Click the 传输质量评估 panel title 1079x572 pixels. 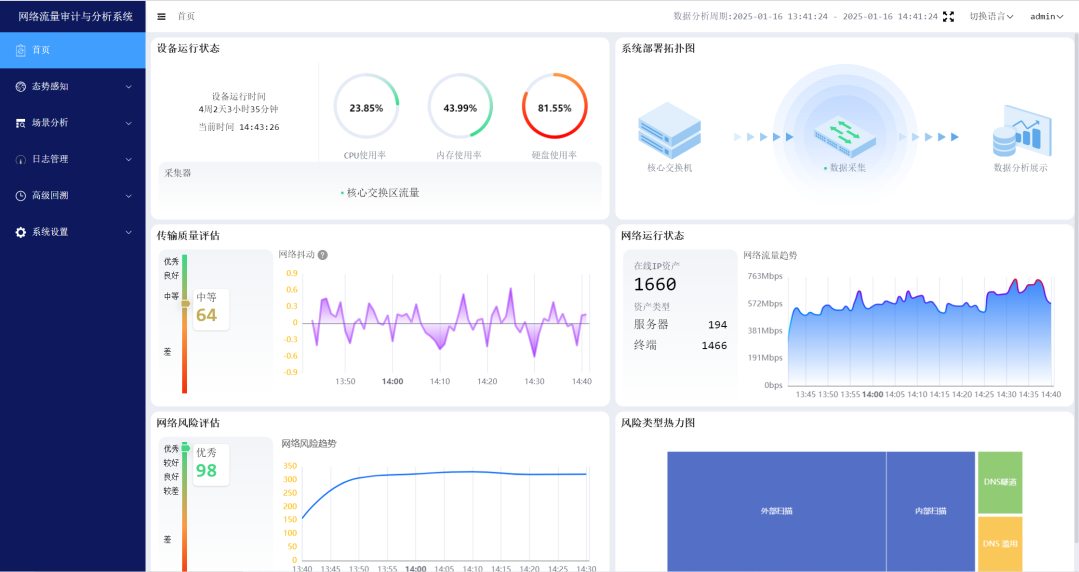(x=189, y=235)
